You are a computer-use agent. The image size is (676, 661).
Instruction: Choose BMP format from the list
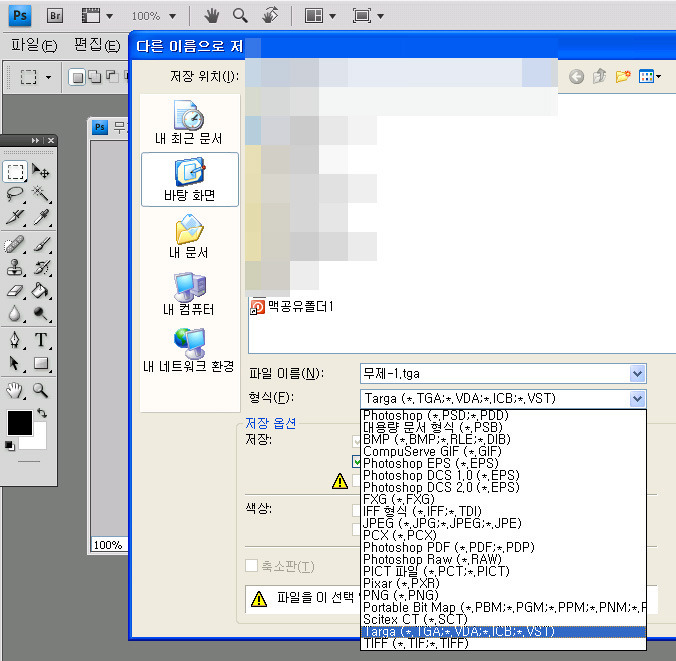tap(503, 439)
